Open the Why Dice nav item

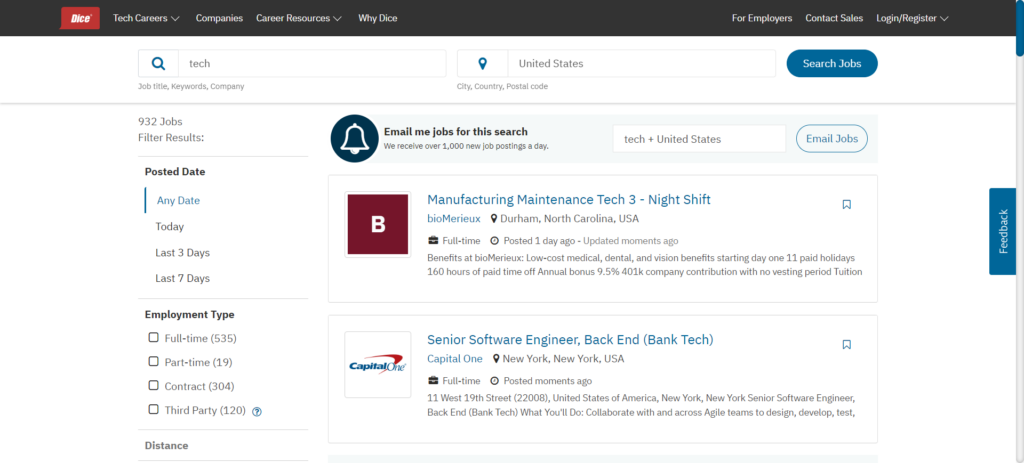coord(377,18)
